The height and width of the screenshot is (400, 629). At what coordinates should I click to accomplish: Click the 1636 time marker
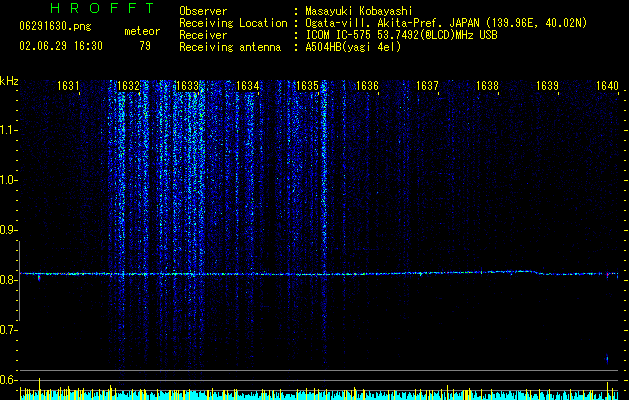tap(367, 86)
